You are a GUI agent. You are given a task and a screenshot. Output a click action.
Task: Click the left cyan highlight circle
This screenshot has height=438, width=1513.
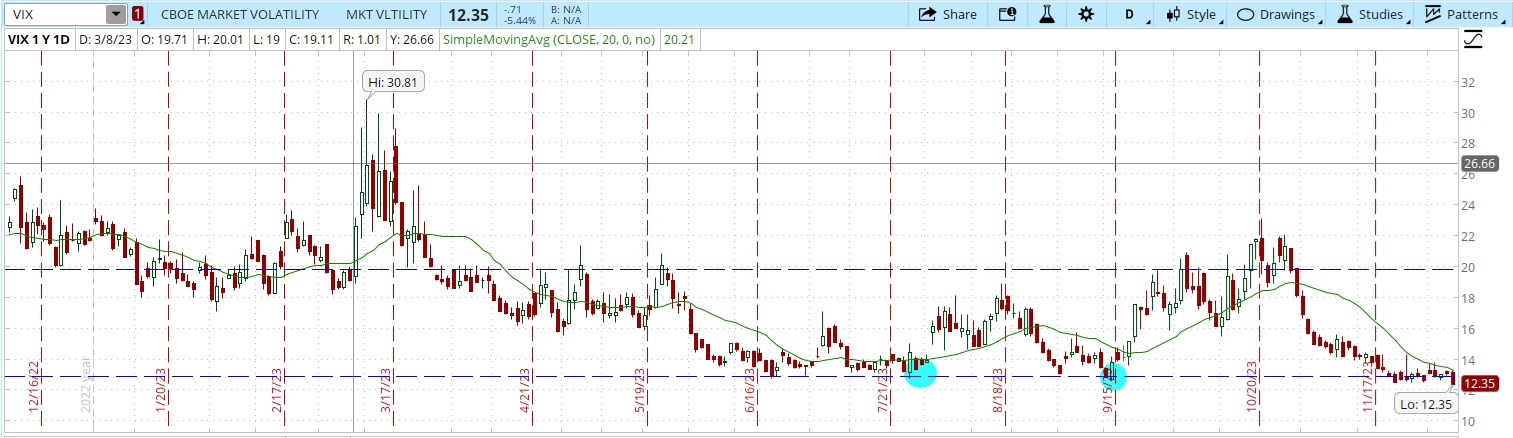point(920,374)
